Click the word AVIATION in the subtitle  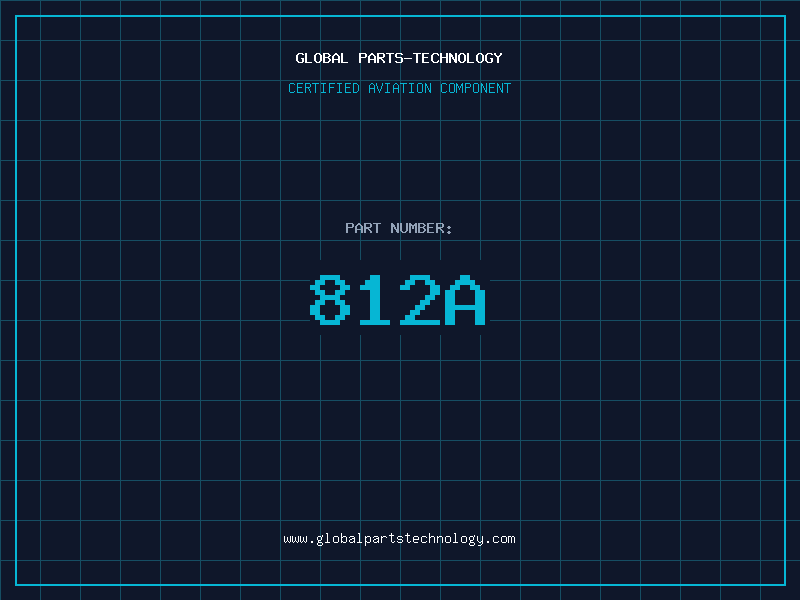[x=400, y=88]
